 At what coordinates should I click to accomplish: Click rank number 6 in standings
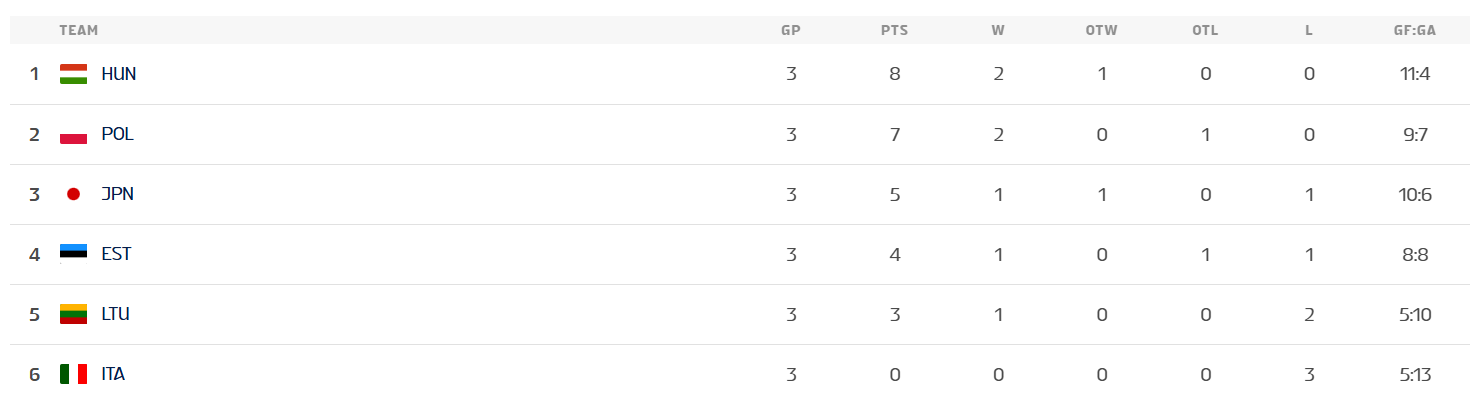[x=34, y=374]
